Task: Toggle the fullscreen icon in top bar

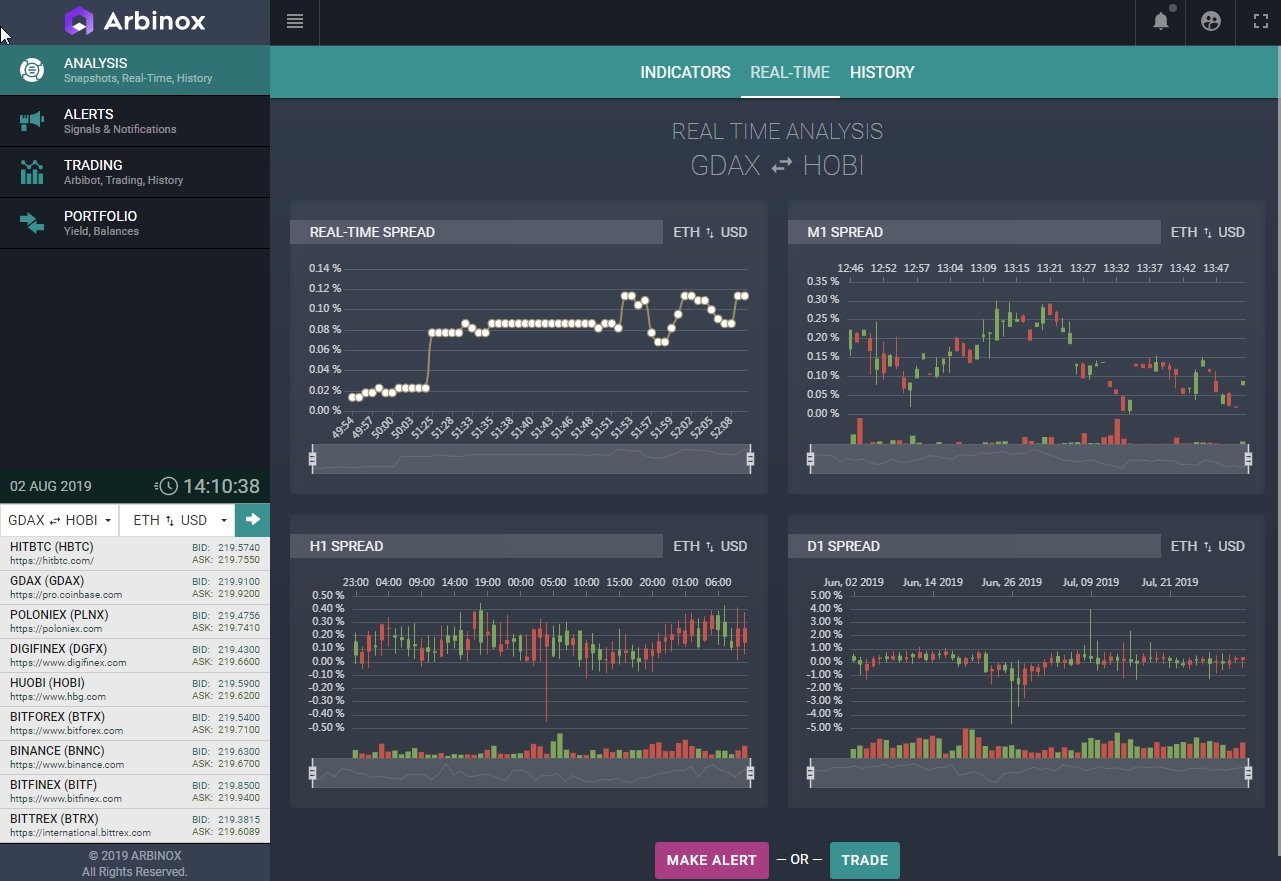Action: pos(1259,21)
